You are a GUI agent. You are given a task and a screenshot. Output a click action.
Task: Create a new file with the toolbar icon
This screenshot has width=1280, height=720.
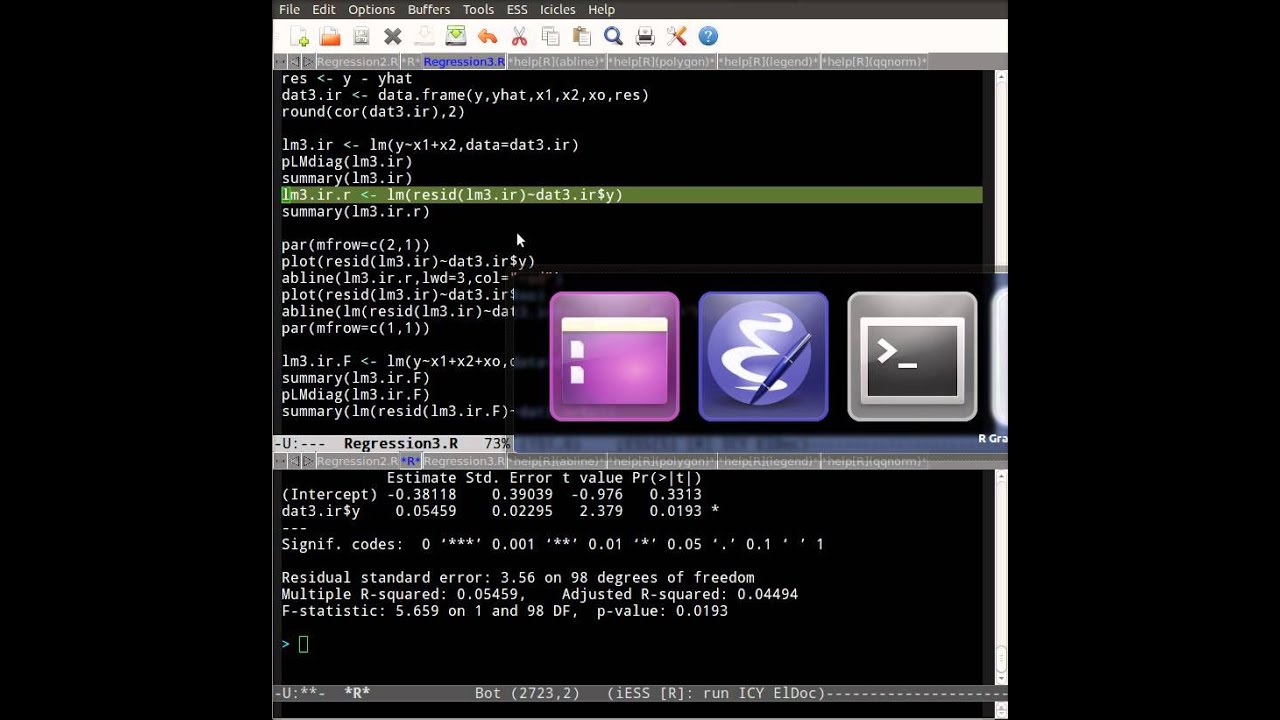[299, 37]
